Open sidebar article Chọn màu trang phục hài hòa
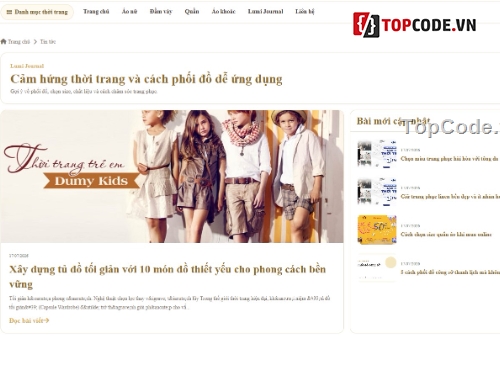 [x=450, y=159]
